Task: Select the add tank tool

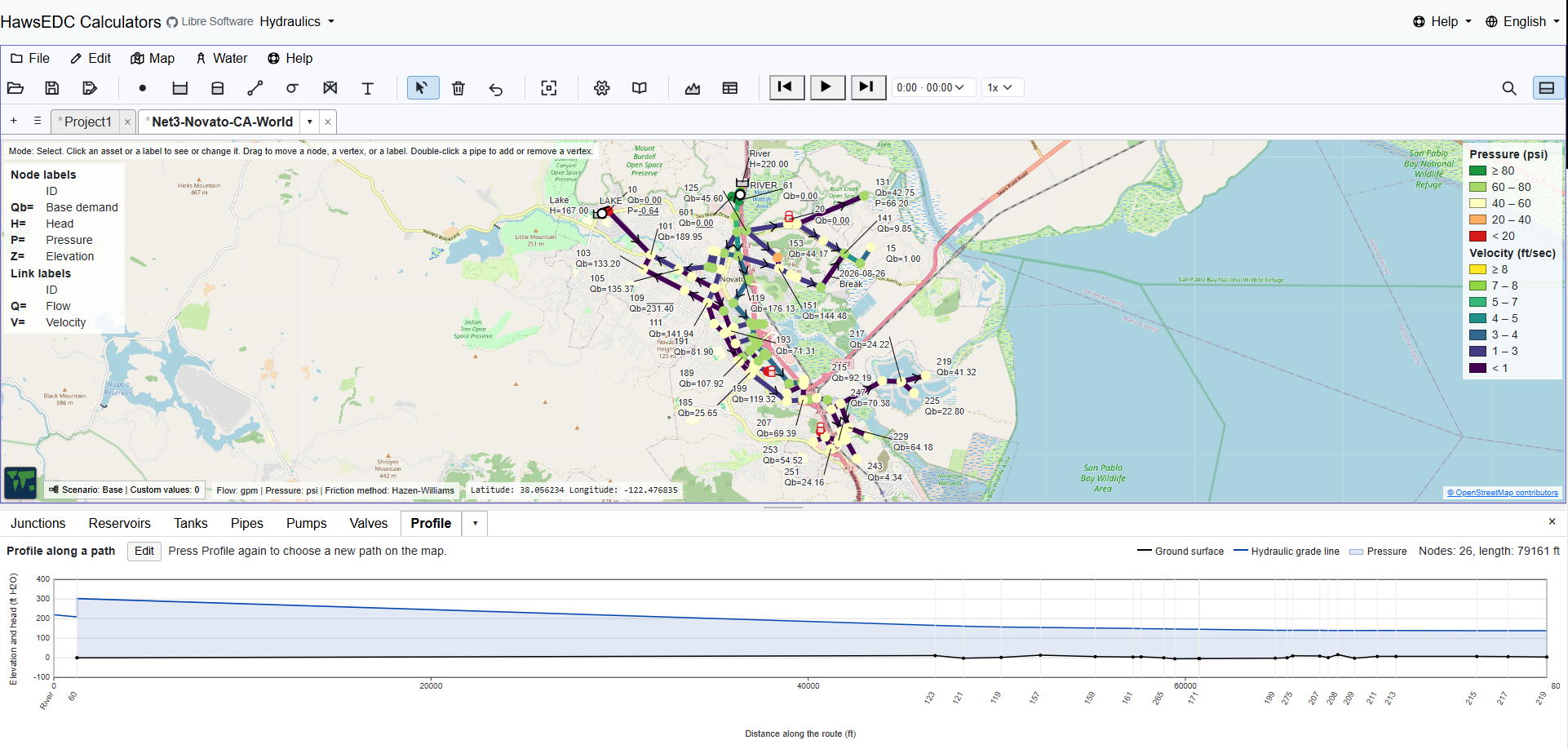Action: point(218,88)
